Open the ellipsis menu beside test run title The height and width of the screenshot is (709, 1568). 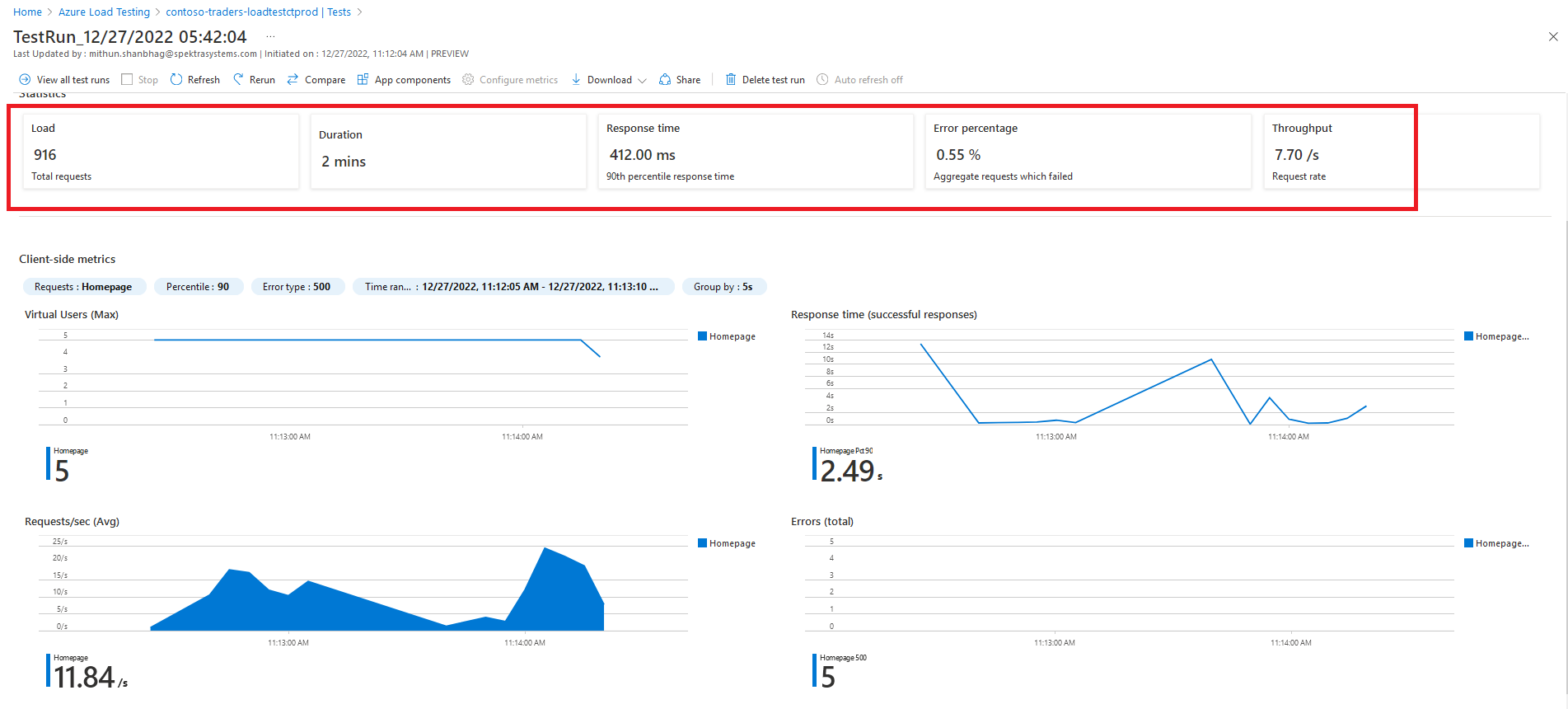(x=270, y=37)
